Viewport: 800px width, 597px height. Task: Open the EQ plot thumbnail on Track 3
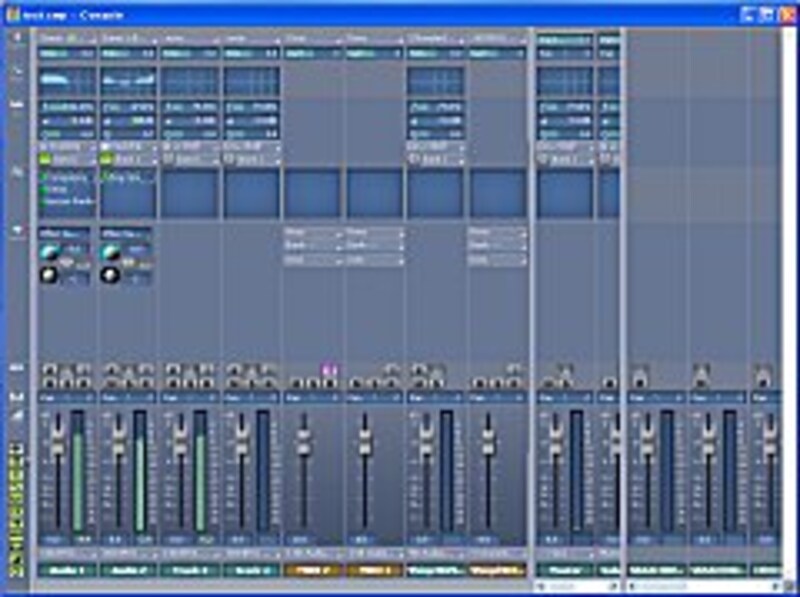pos(190,81)
